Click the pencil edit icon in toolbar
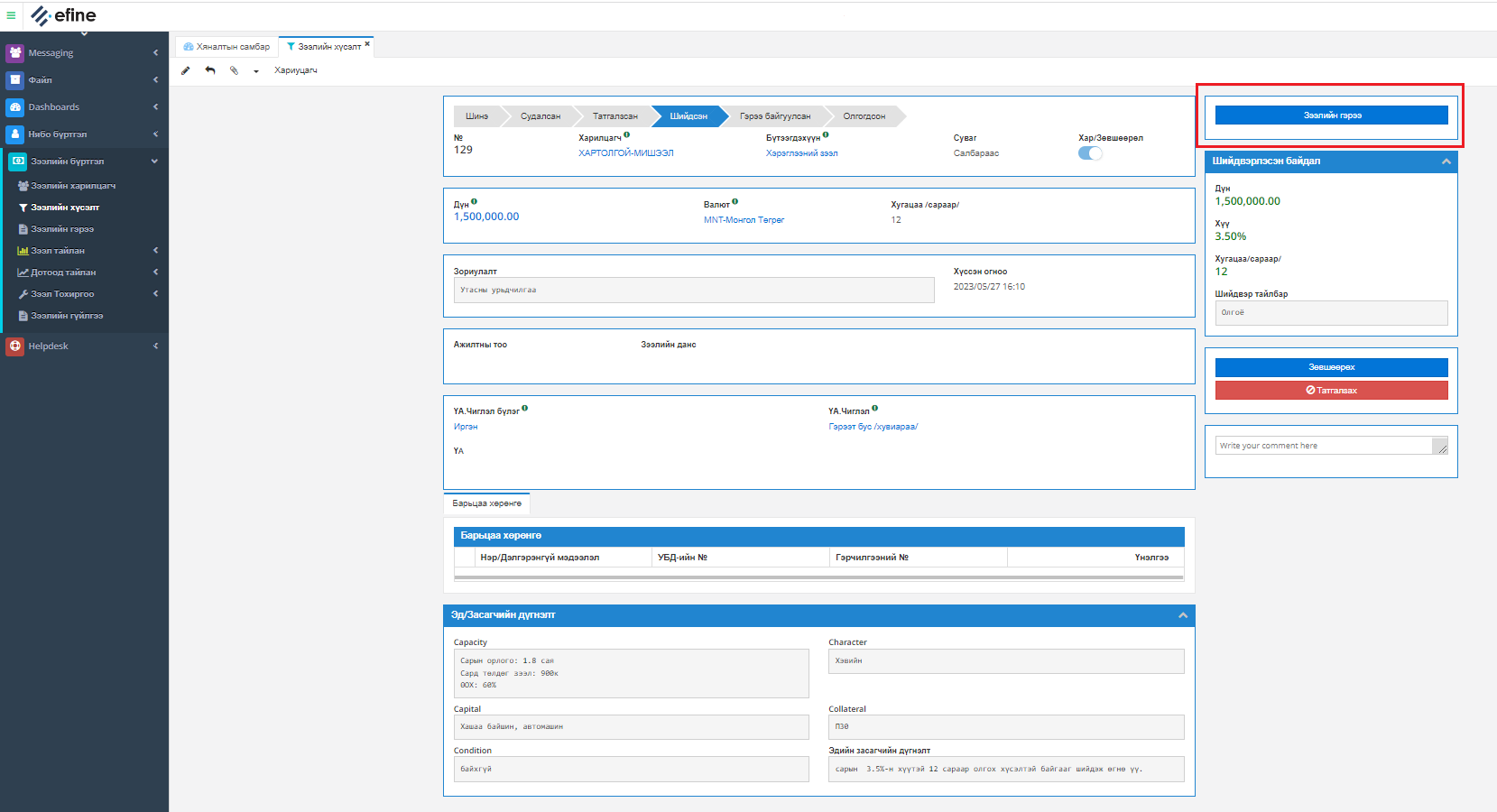The height and width of the screenshot is (812, 1497). click(186, 70)
